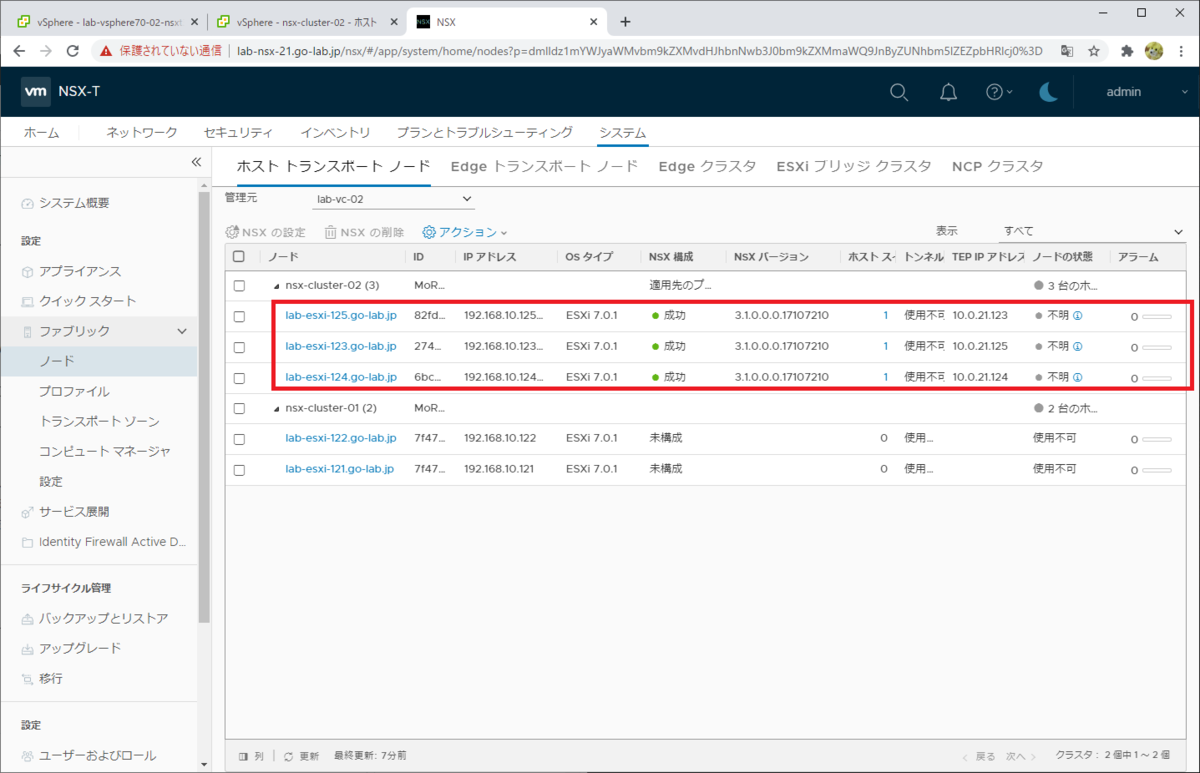
Task: Open Quick Start in sidebar
Action: click(87, 301)
